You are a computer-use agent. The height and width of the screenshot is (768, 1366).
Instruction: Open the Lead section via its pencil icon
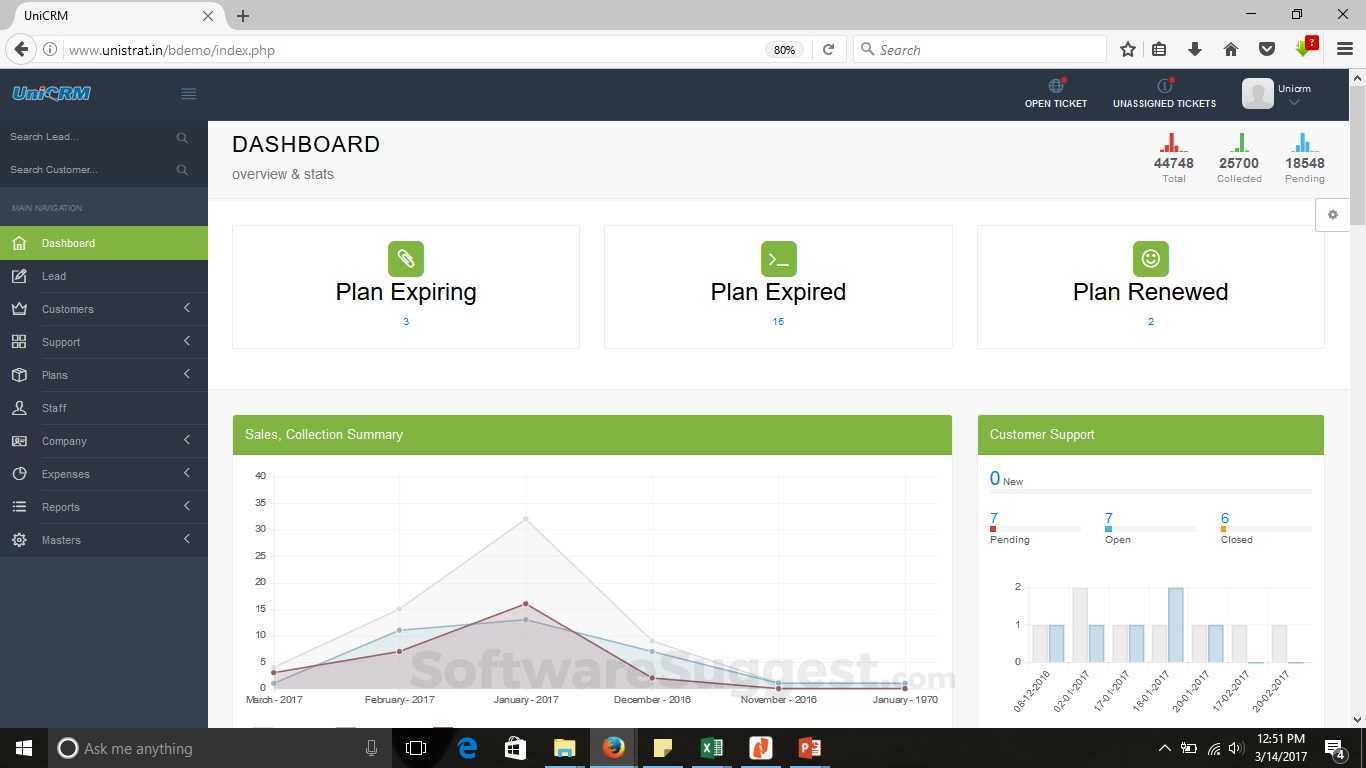coord(19,276)
